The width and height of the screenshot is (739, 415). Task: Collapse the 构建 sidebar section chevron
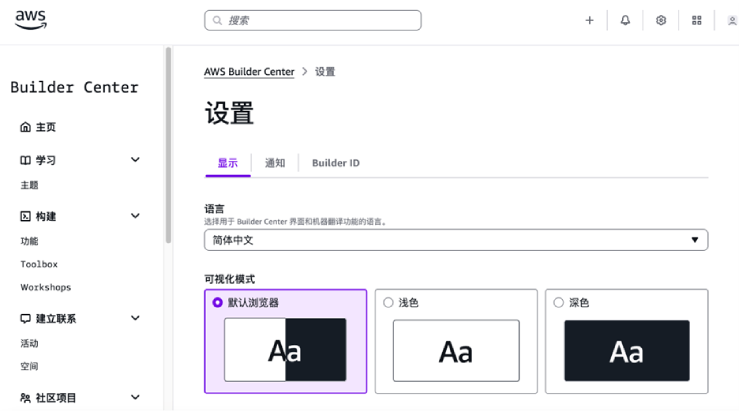pyautogui.click(x=136, y=216)
